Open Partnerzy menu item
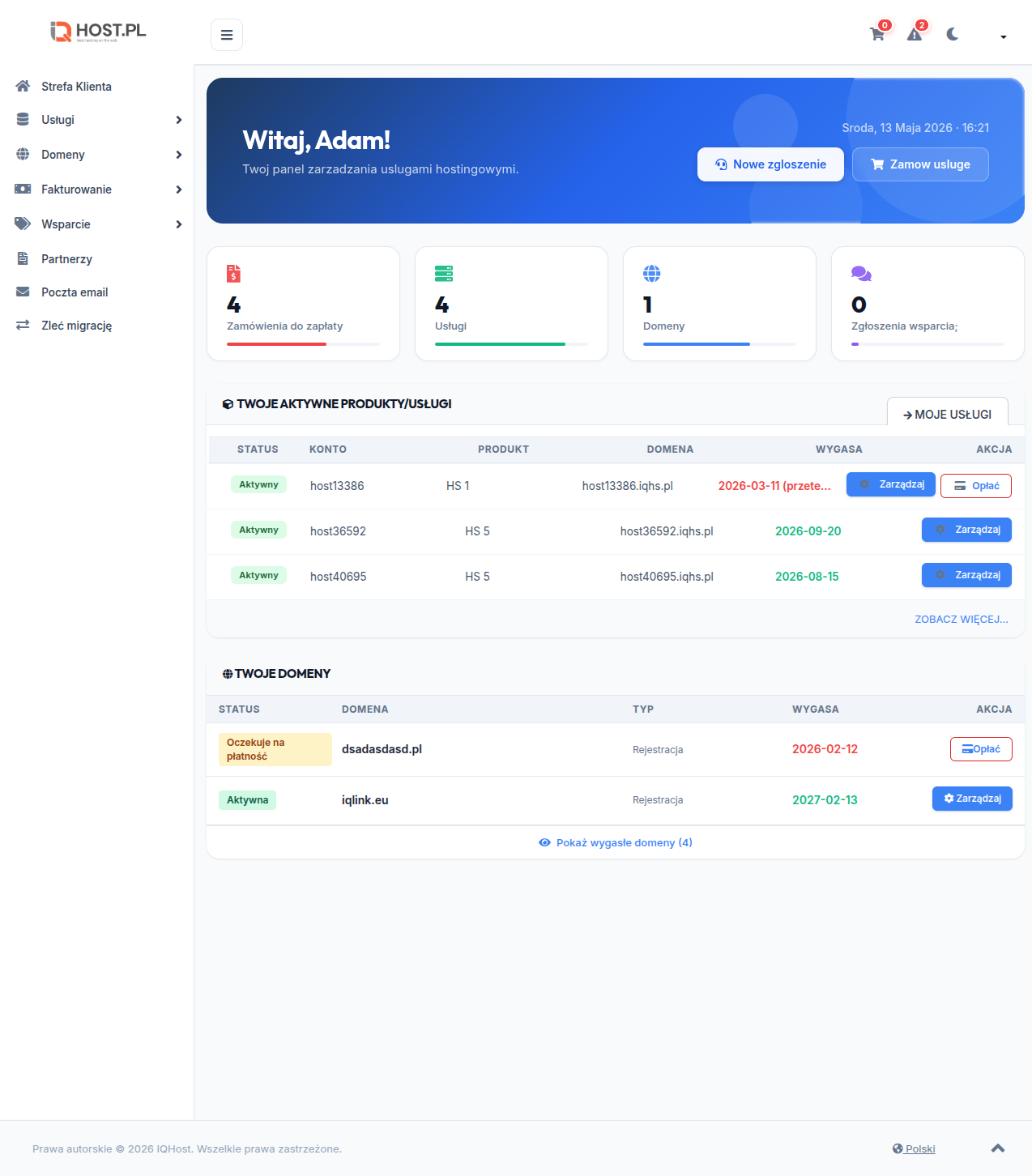 67,259
